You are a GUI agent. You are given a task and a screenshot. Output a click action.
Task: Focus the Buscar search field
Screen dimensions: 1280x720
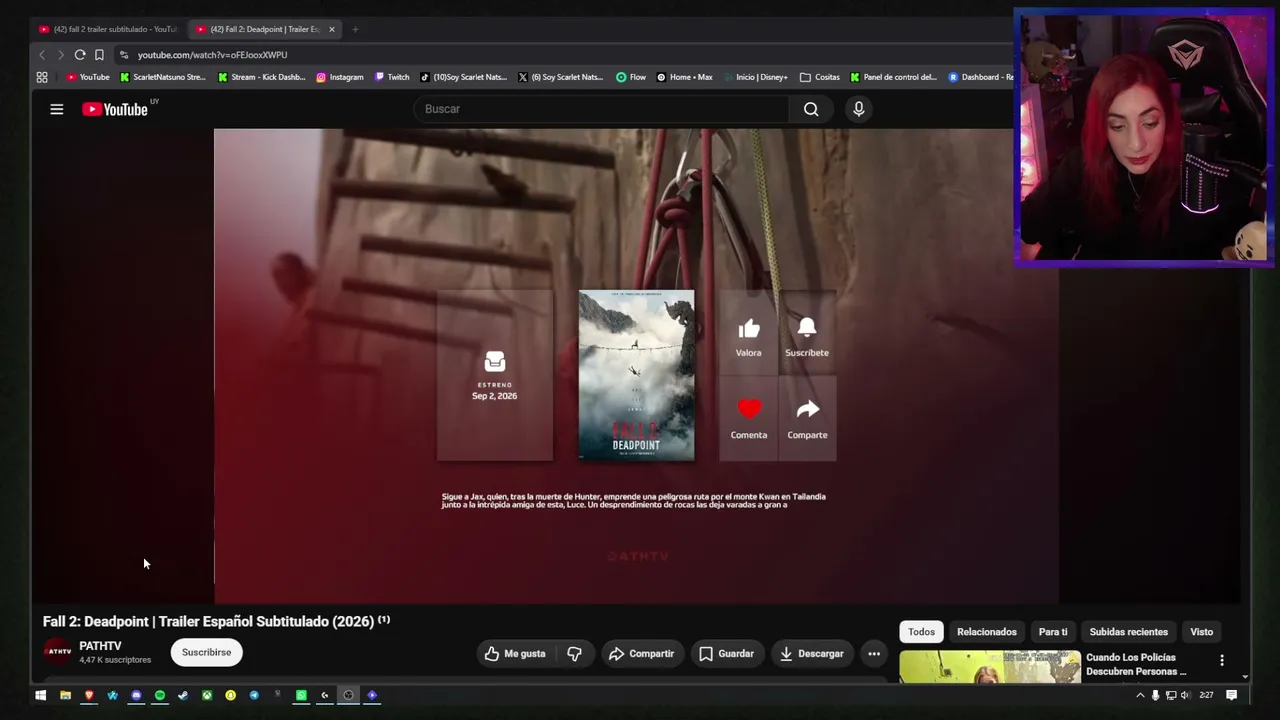[602, 109]
